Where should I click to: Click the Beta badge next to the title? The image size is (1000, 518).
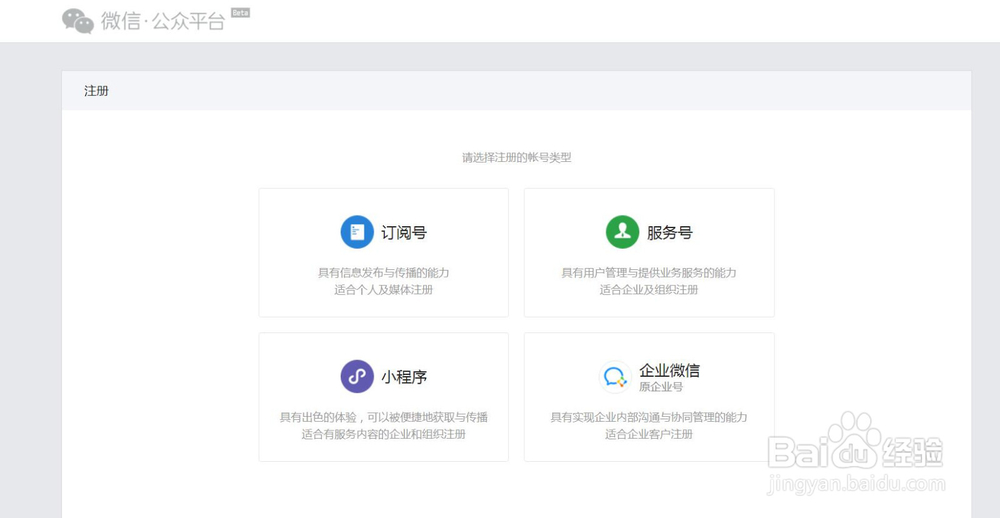click(x=240, y=12)
